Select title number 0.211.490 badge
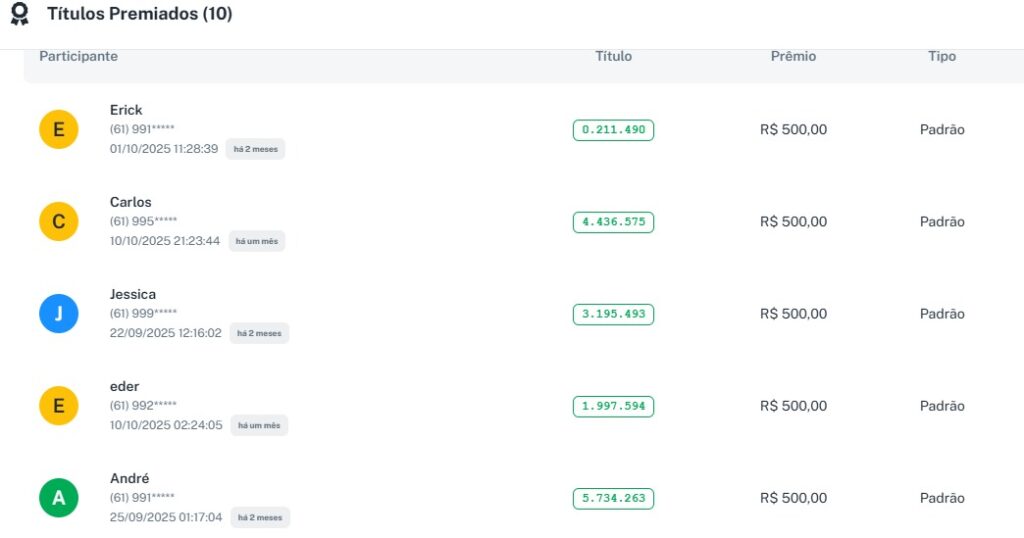The height and width of the screenshot is (538, 1024). click(613, 130)
